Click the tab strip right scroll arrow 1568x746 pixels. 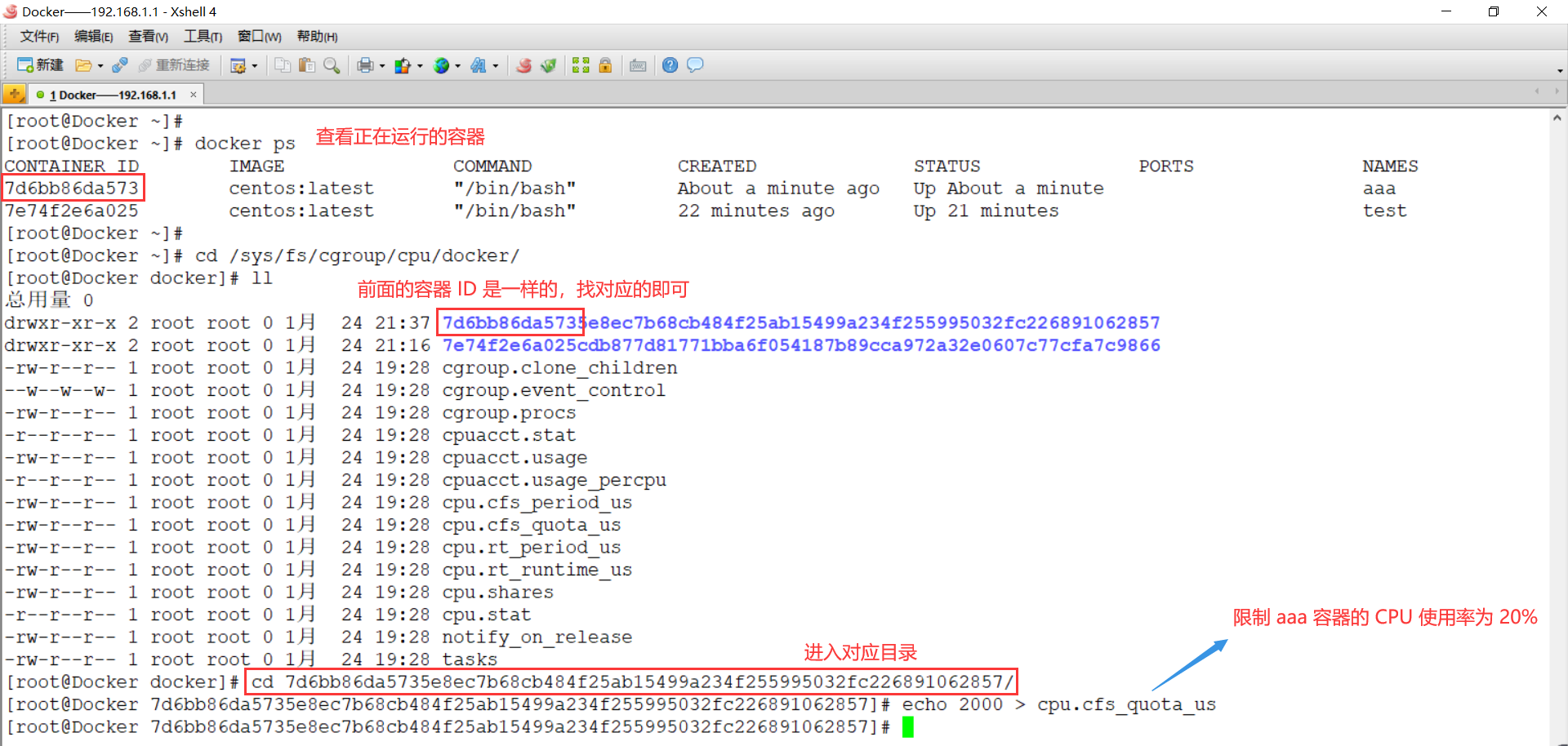[1557, 91]
